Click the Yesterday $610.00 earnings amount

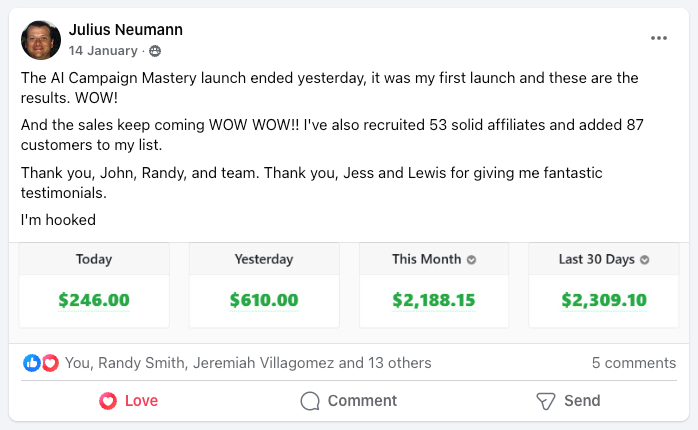(264, 300)
